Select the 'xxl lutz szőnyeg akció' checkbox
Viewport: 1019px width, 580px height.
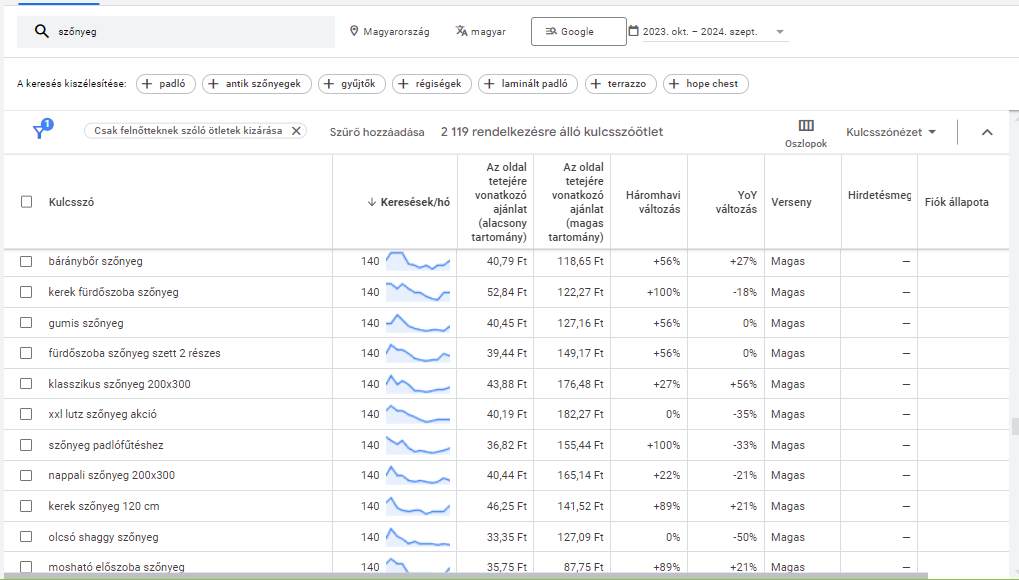tap(27, 414)
